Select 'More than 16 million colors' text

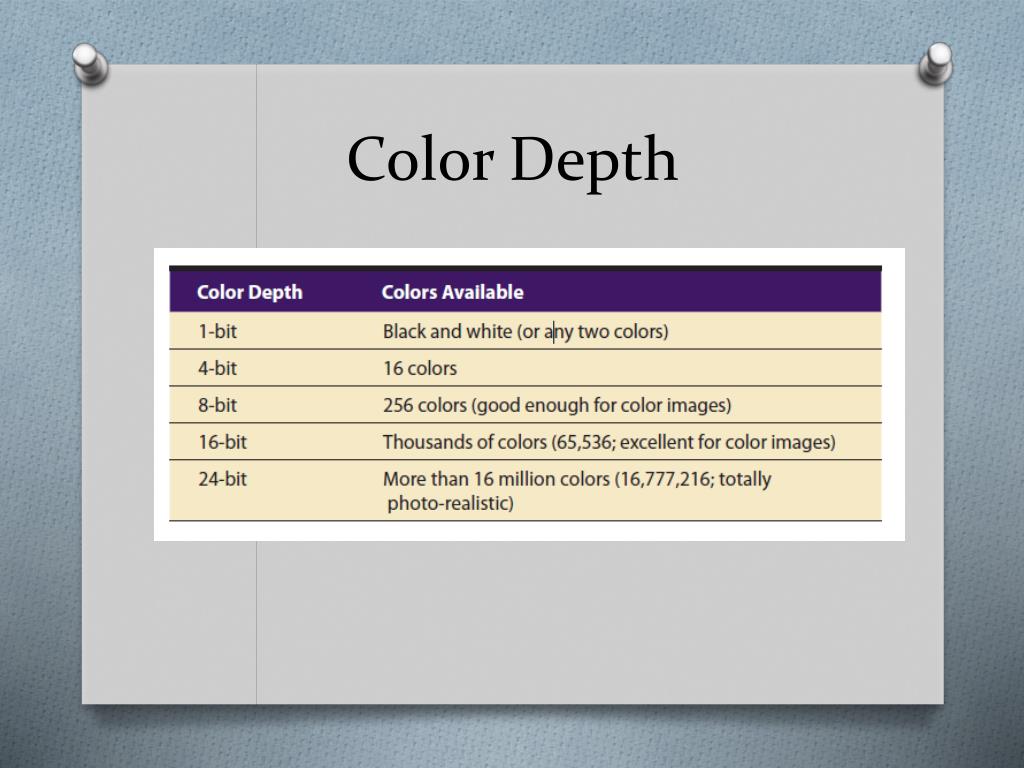[496, 479]
